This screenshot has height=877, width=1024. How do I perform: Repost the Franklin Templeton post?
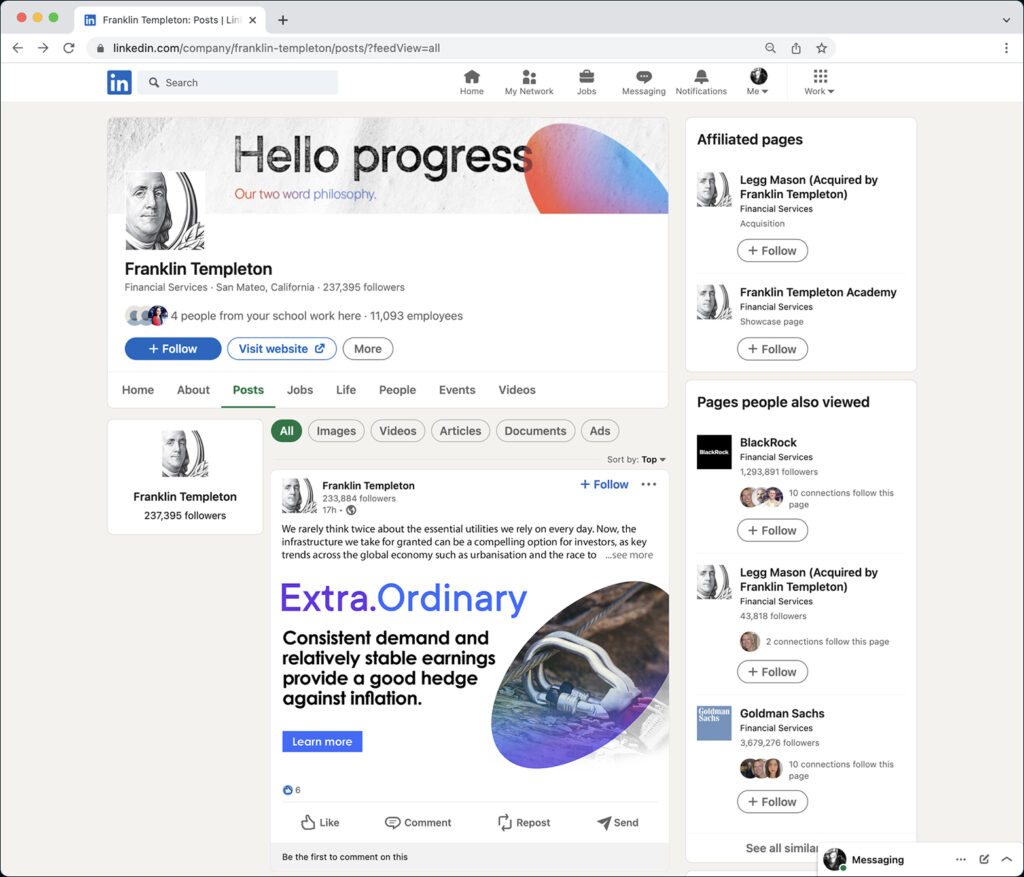point(524,822)
